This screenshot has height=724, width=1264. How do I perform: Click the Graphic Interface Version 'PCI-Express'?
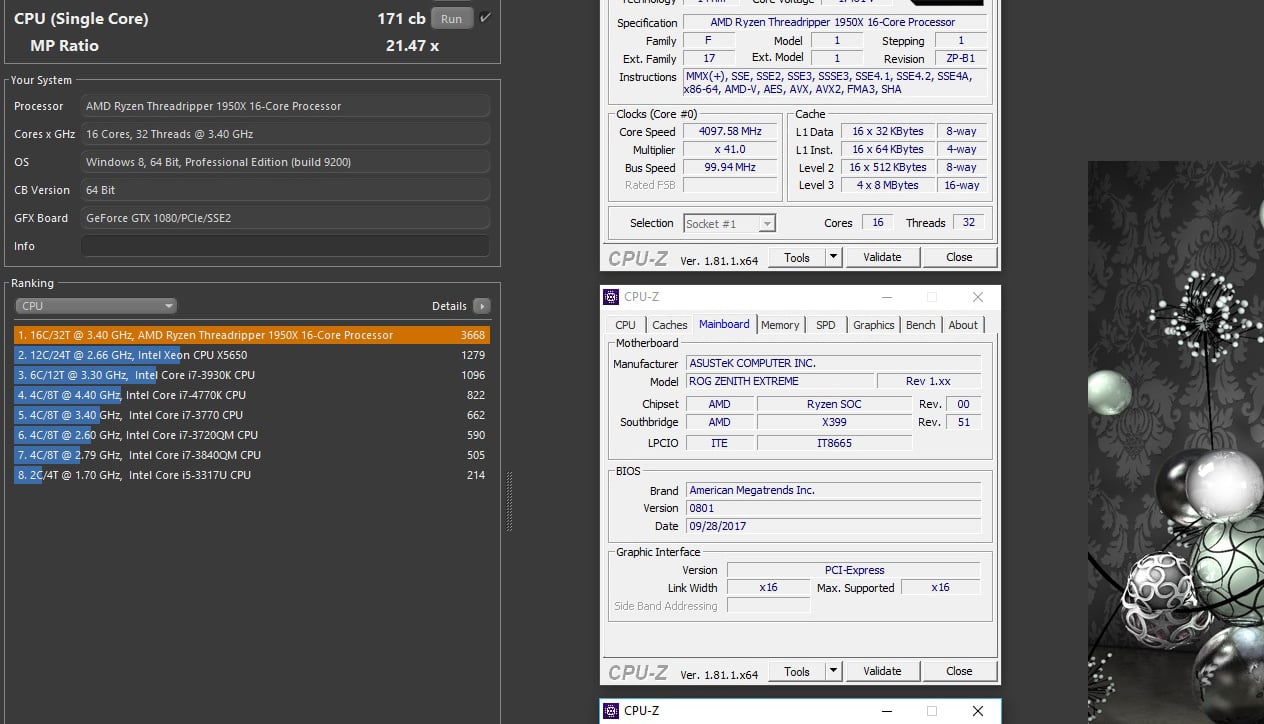(x=854, y=571)
